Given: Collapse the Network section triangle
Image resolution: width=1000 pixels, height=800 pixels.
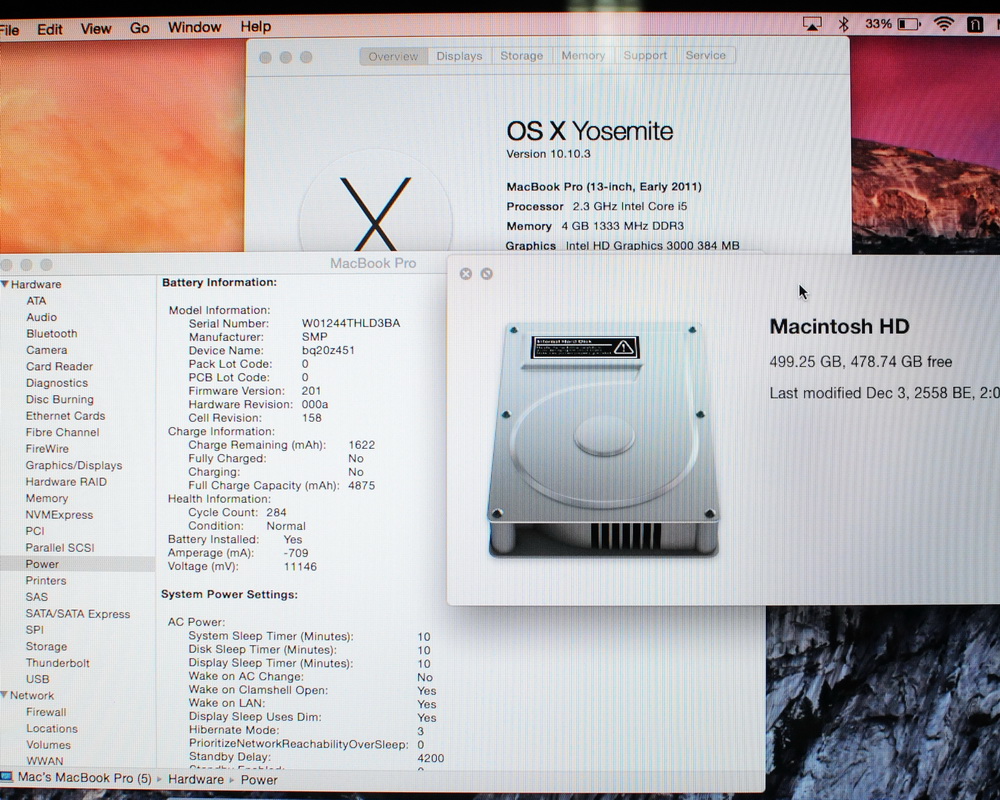Looking at the screenshot, I should 4,695.
